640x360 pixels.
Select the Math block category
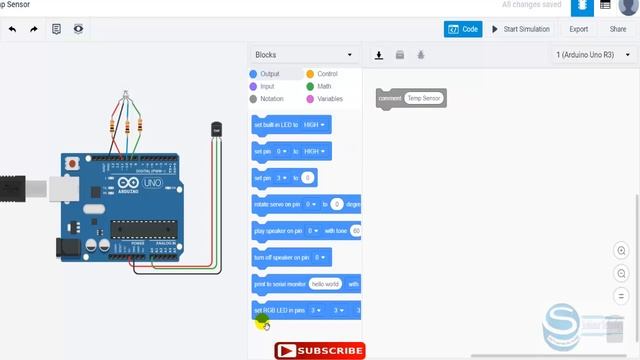click(319, 87)
